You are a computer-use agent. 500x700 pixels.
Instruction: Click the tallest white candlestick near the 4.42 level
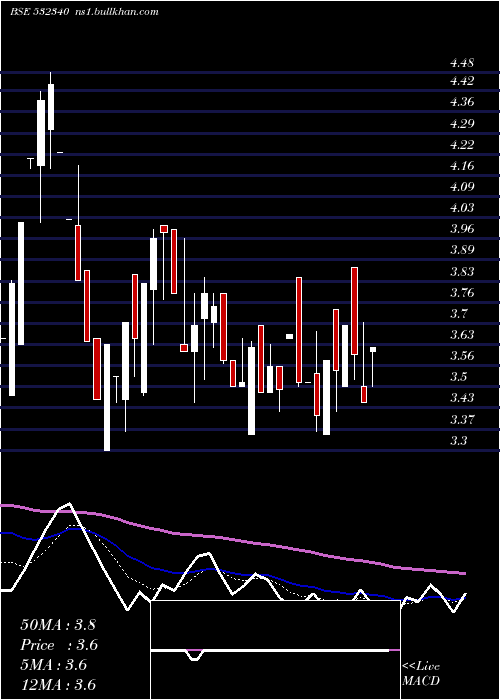(x=51, y=107)
